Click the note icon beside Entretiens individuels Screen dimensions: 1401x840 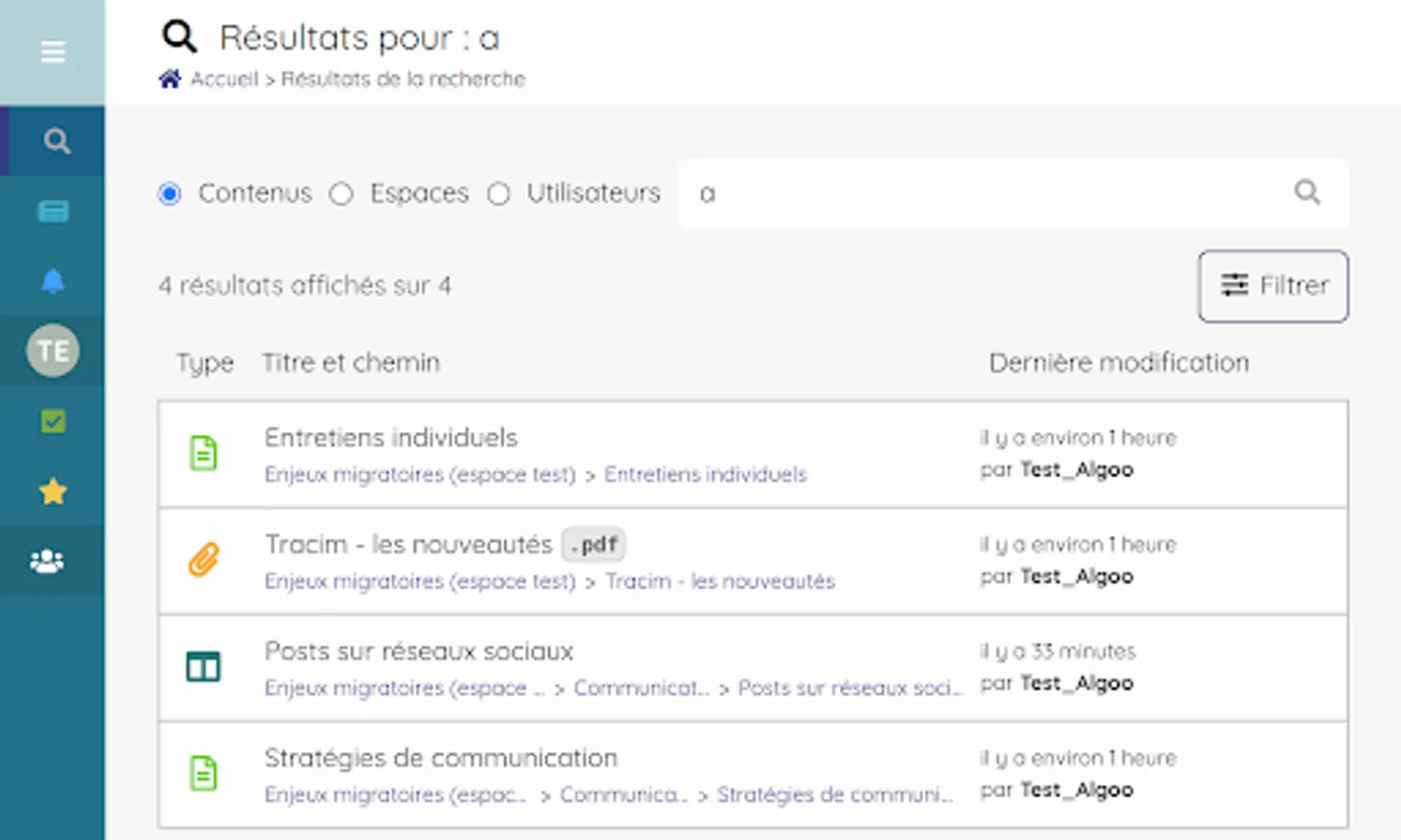coord(203,453)
